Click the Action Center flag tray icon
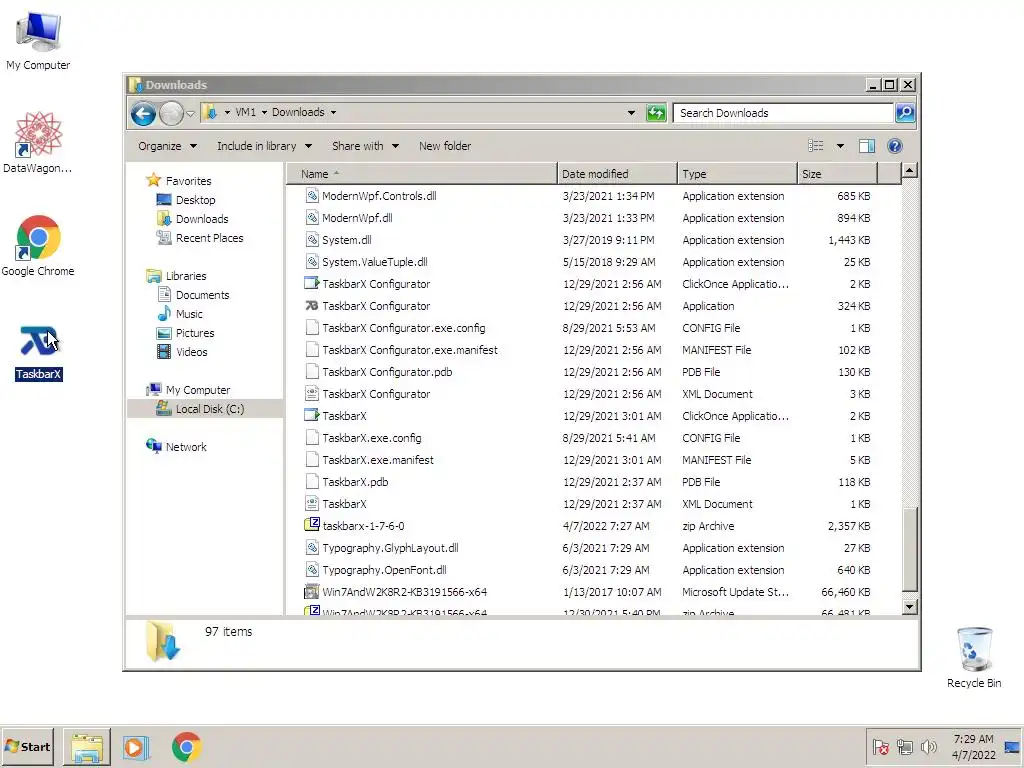The image size is (1024, 768). 880,747
